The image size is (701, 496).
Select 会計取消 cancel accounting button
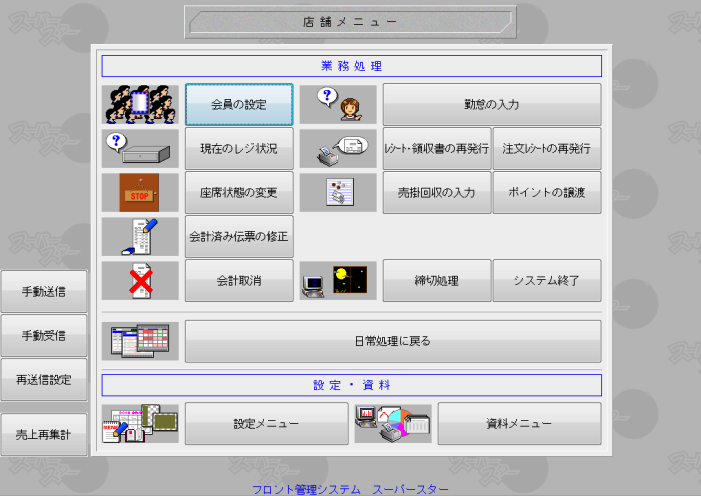coord(239,280)
